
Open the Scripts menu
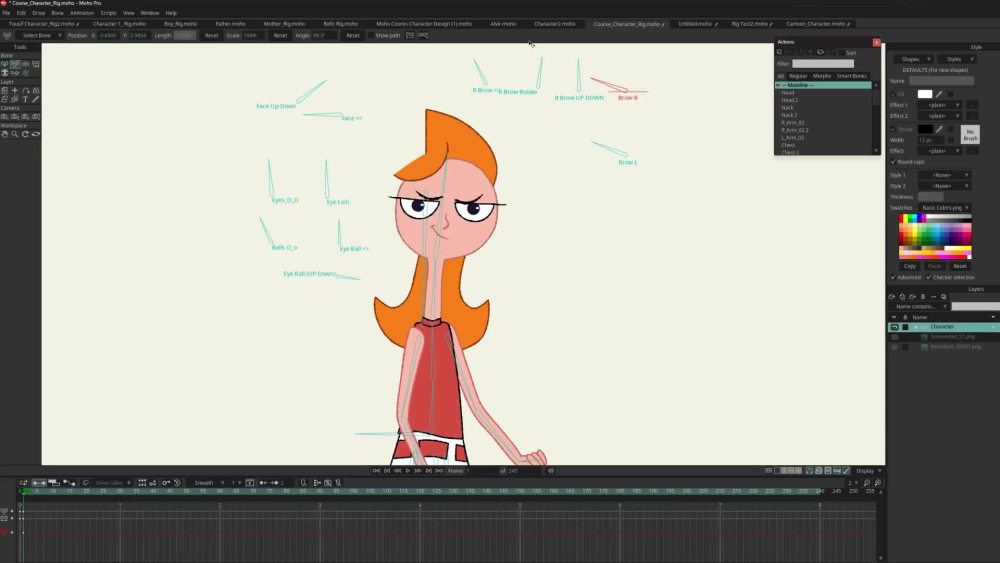(108, 13)
